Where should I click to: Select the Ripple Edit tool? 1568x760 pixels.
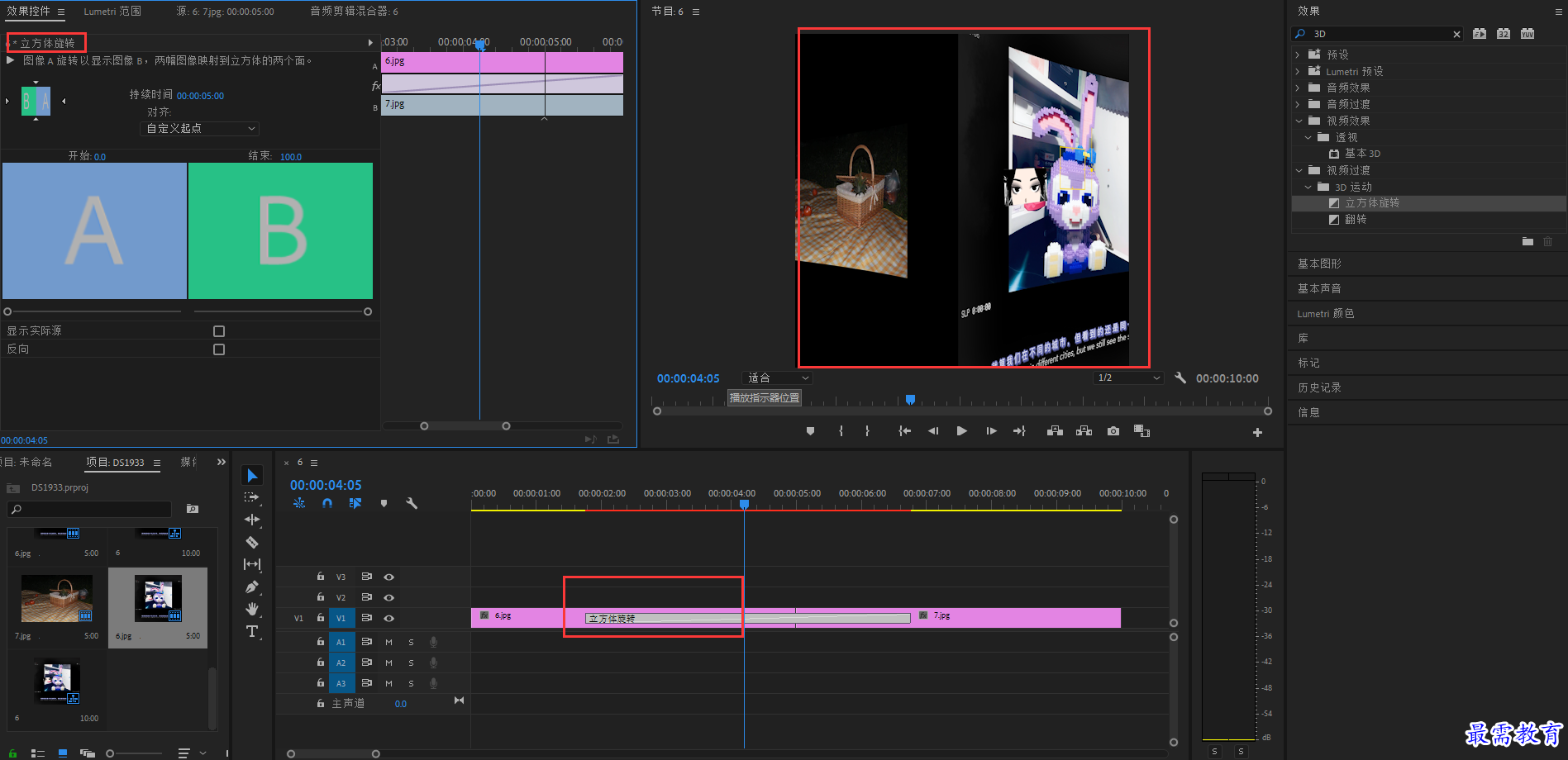click(x=252, y=520)
